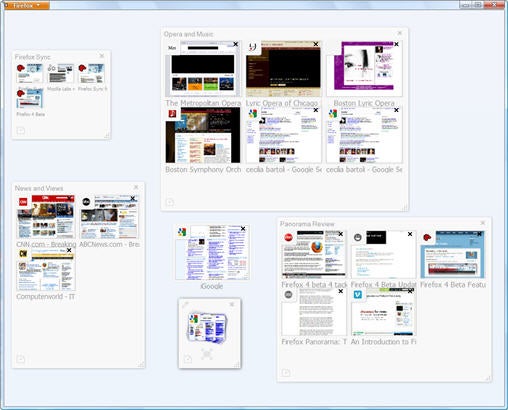Add new tab in Panorama Review group
The height and width of the screenshot is (410, 508).
(286, 372)
